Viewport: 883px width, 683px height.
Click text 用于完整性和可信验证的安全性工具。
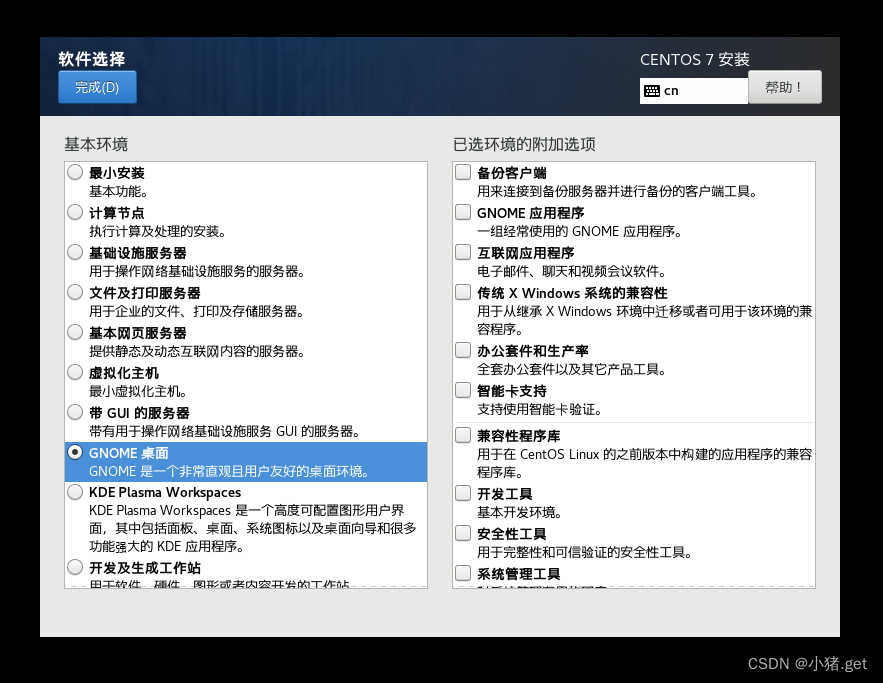click(585, 552)
